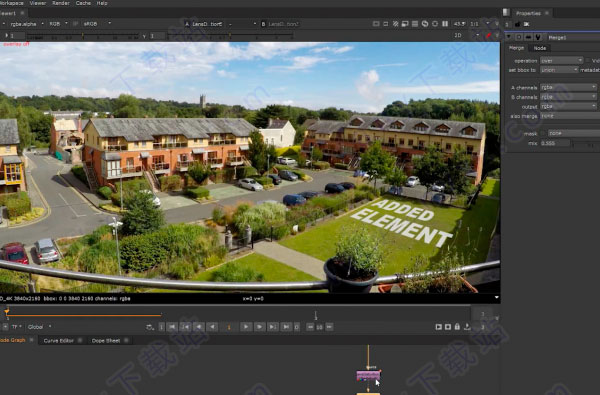Click the viewer pause icon
Image resolution: width=600 pixels, height=395 pixels.
coord(445,24)
